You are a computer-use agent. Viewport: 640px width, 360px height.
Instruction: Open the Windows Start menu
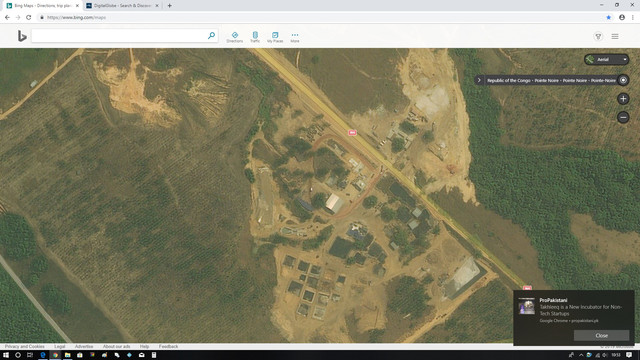click(6, 355)
